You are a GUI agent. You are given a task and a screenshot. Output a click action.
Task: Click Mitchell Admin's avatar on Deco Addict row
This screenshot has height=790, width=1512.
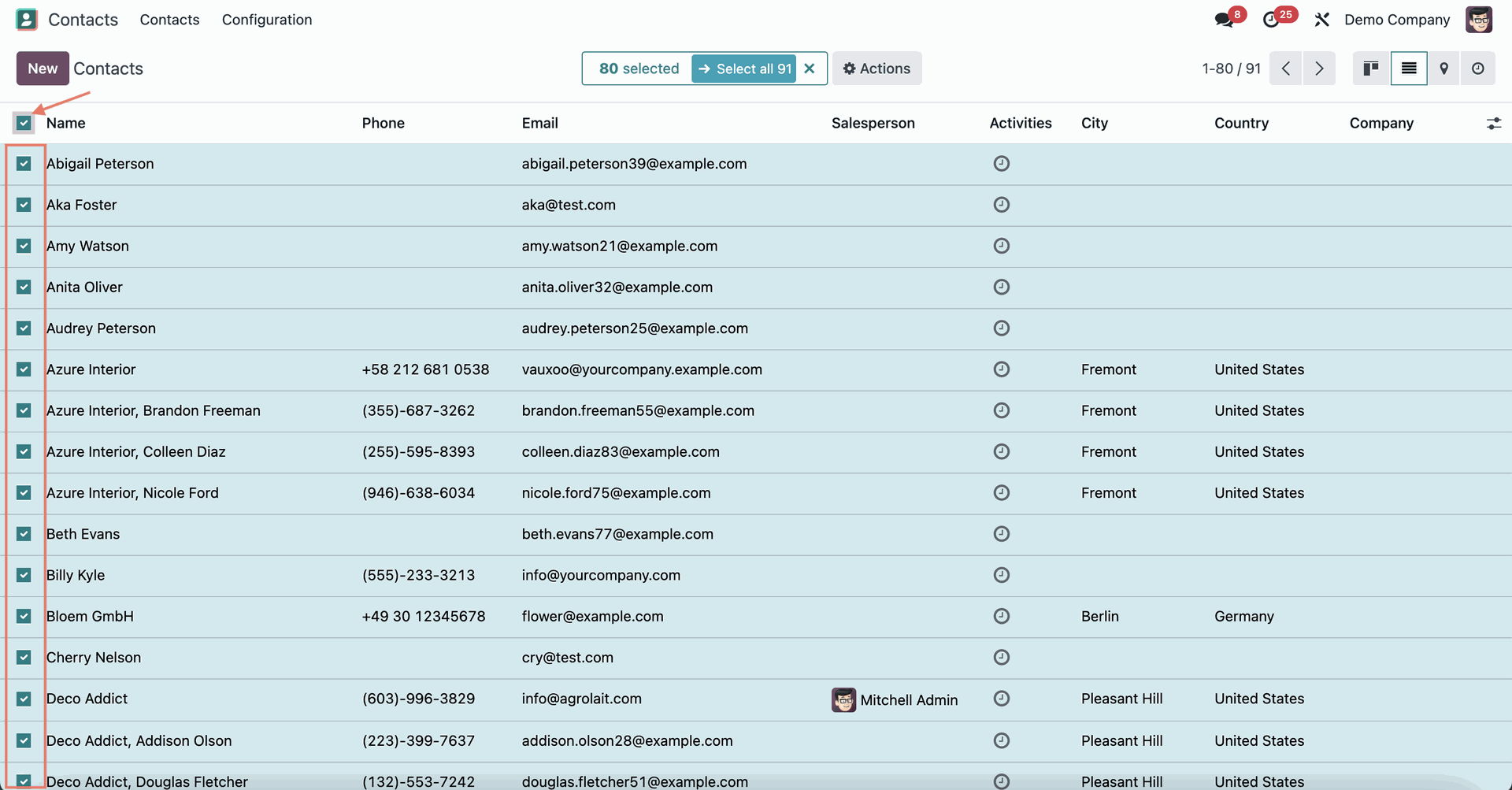[x=843, y=699]
